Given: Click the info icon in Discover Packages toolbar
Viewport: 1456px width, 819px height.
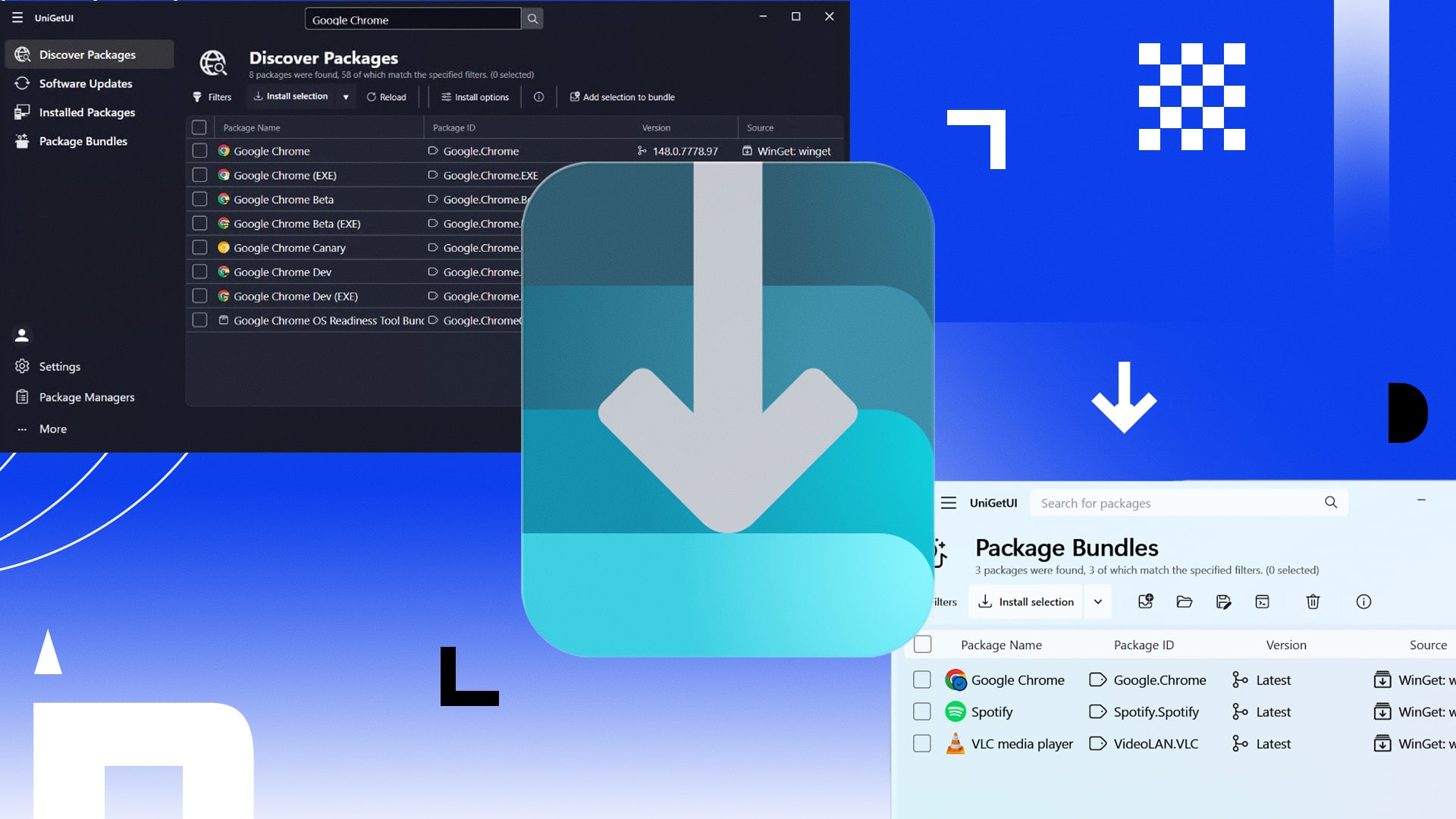Looking at the screenshot, I should click(x=538, y=97).
